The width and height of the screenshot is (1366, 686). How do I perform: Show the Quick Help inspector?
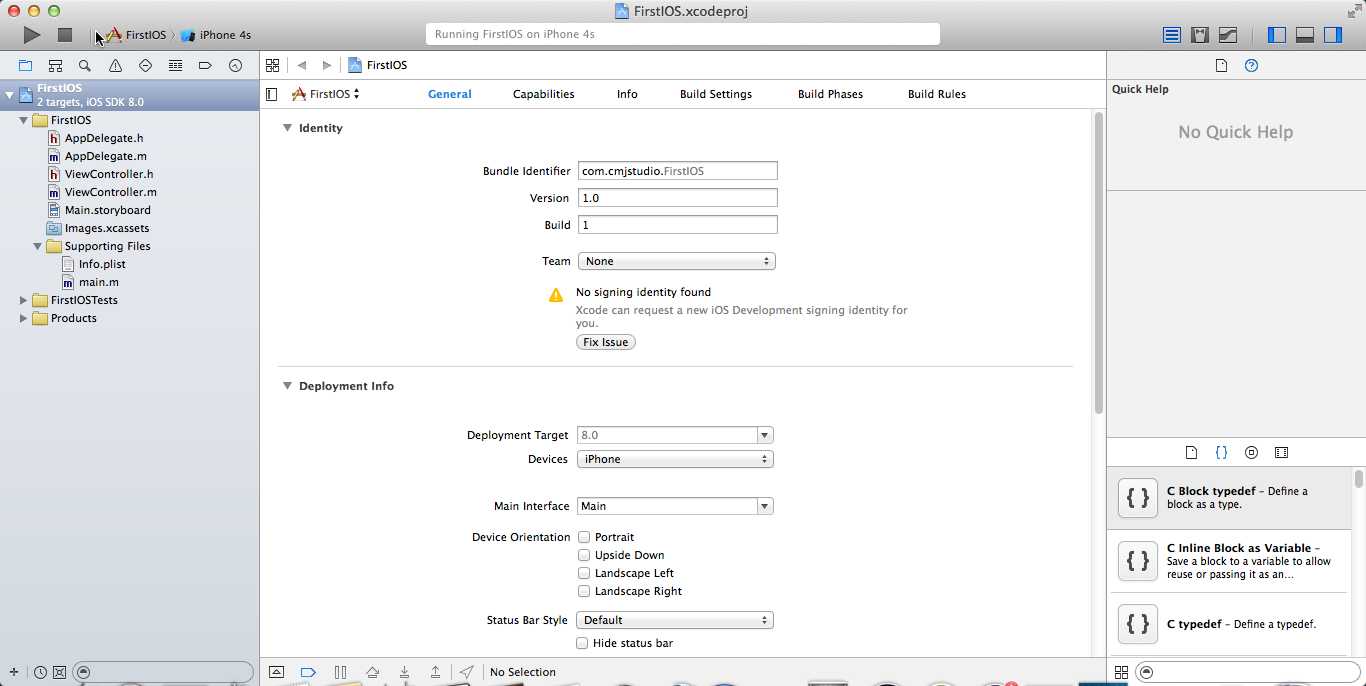1251,65
